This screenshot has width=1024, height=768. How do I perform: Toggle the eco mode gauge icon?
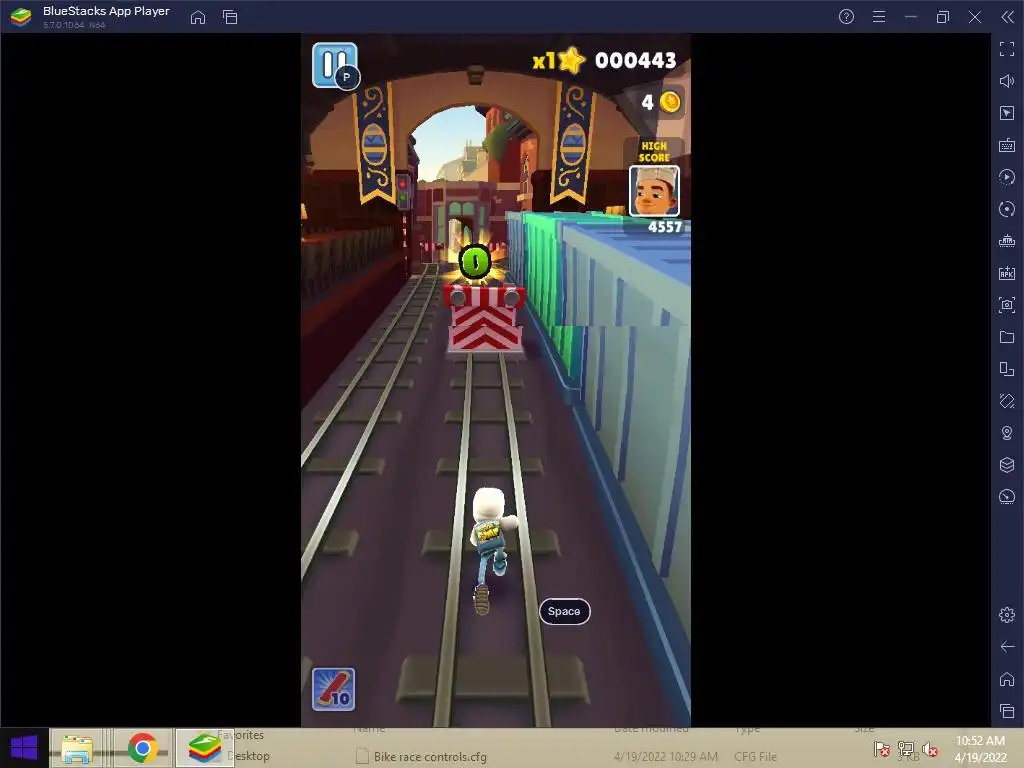pyautogui.click(x=1007, y=497)
